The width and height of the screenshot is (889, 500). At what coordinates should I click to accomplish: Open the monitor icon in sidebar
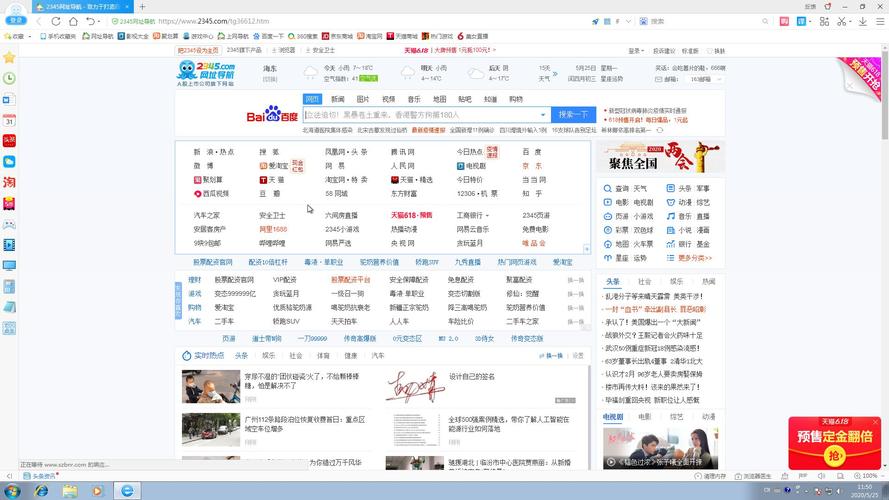tap(9, 265)
